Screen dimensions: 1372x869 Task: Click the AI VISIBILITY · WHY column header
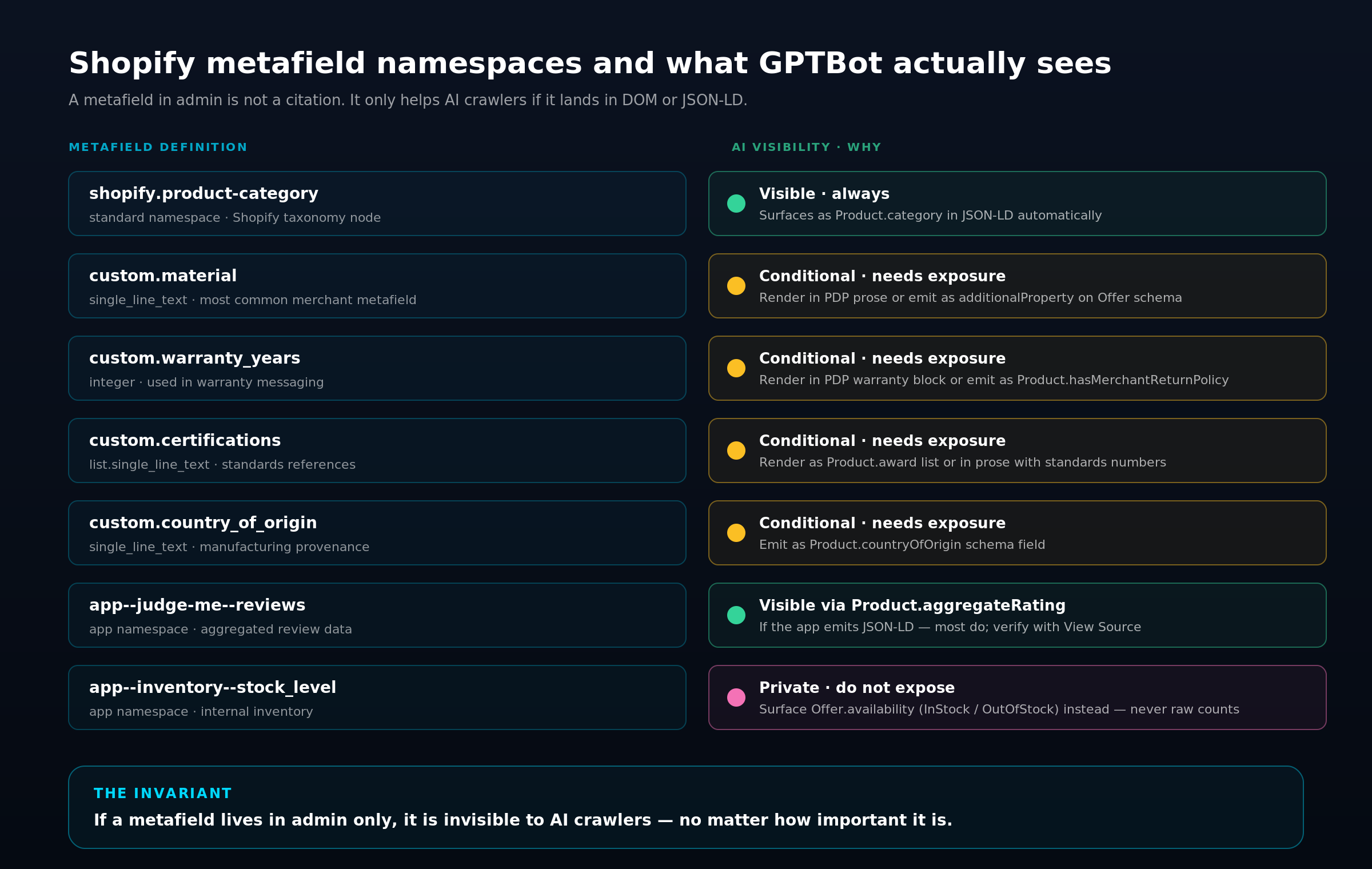pyautogui.click(x=807, y=148)
